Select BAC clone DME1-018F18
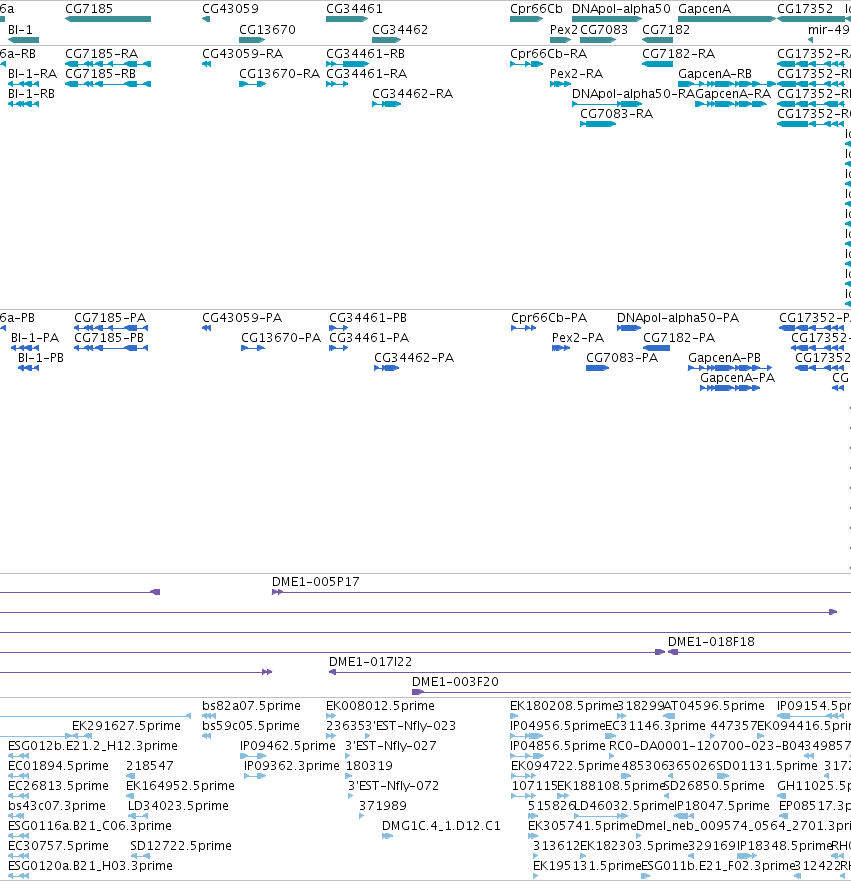851x881 pixels. 711,642
